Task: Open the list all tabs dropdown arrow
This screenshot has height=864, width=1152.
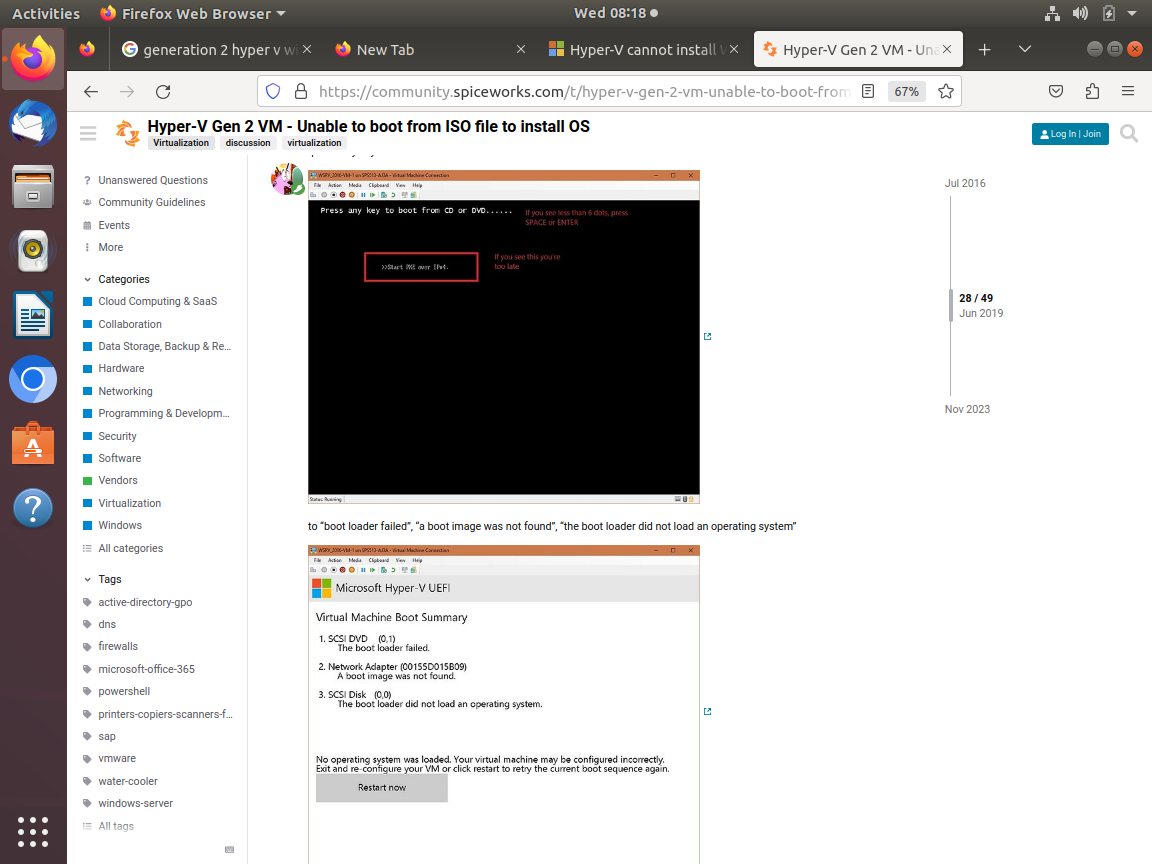Action: tap(1025, 49)
